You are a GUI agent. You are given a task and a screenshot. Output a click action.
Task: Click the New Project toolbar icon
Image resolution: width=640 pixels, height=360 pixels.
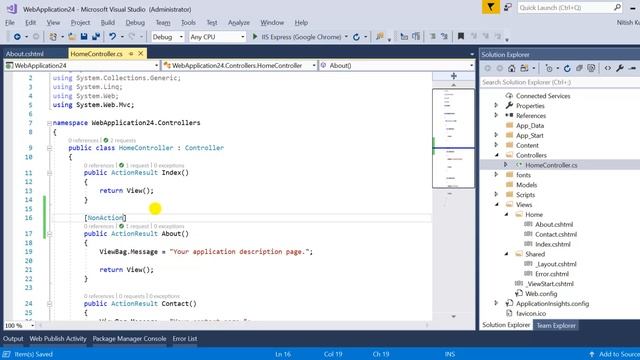point(53,37)
